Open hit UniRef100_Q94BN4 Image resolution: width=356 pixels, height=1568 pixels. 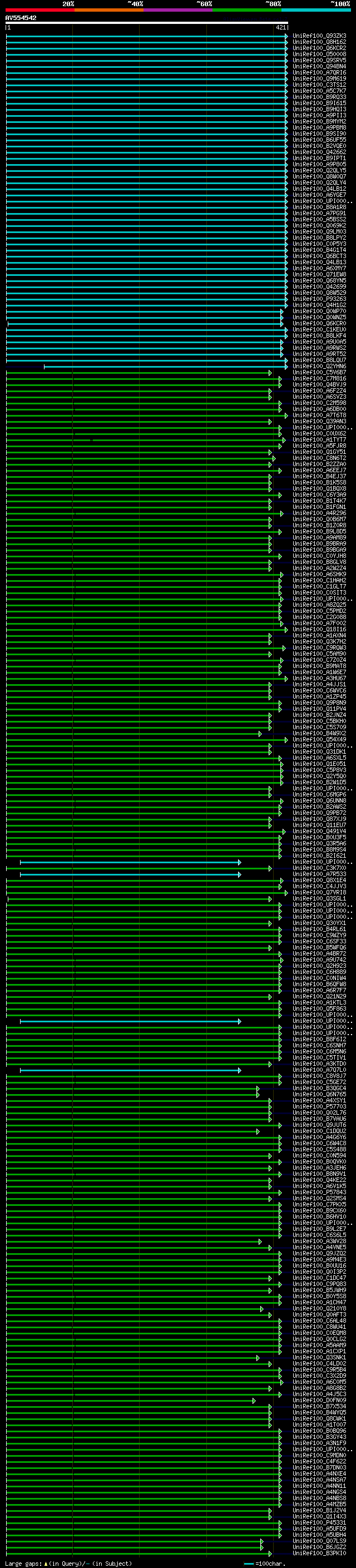[x=319, y=66]
